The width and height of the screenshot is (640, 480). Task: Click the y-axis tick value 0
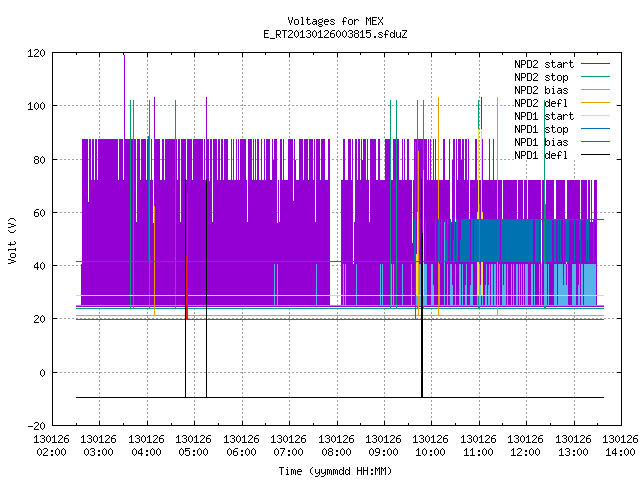tap(42, 373)
